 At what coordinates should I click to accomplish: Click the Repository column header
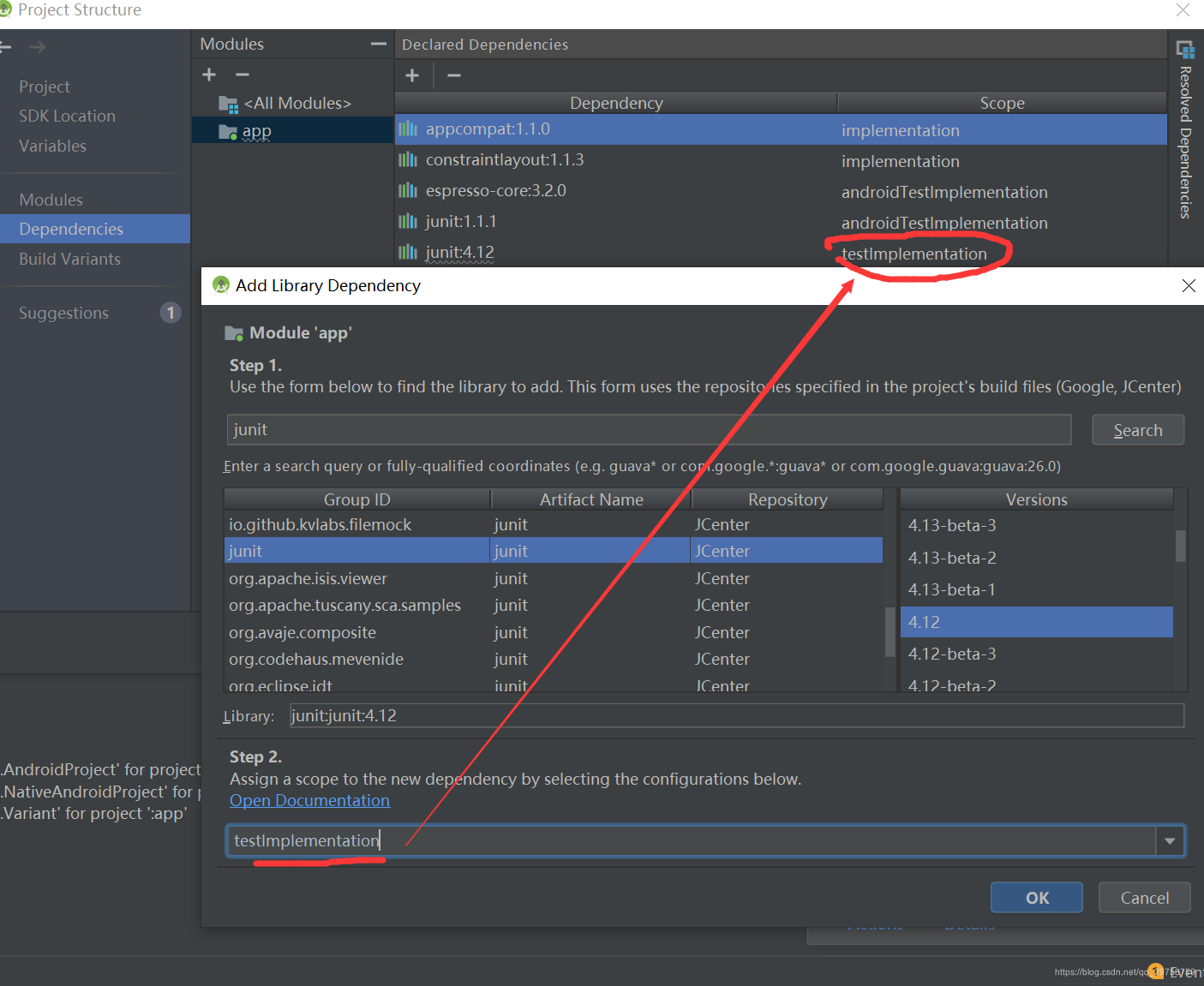click(788, 499)
